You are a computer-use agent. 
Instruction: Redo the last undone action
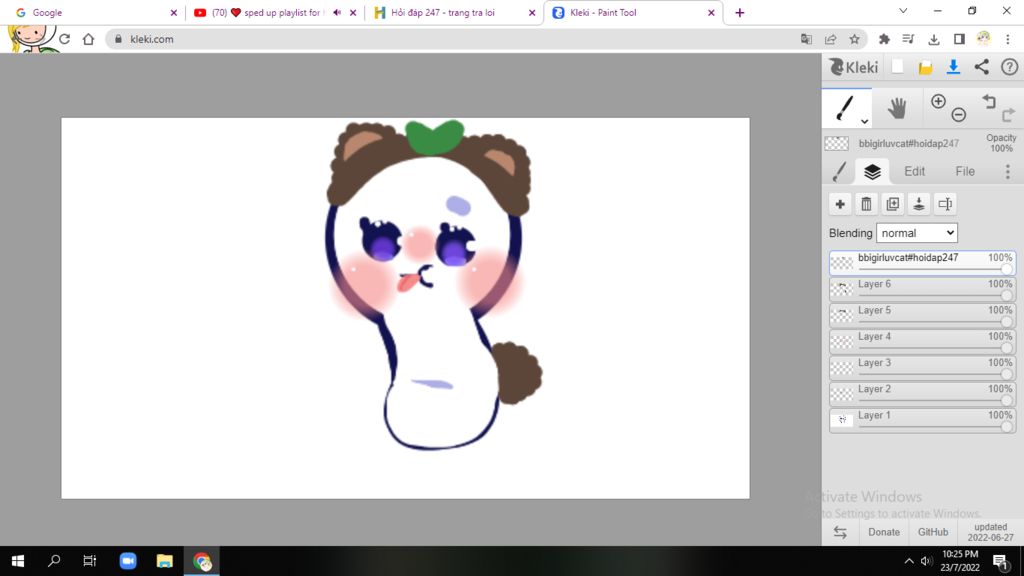click(1008, 115)
